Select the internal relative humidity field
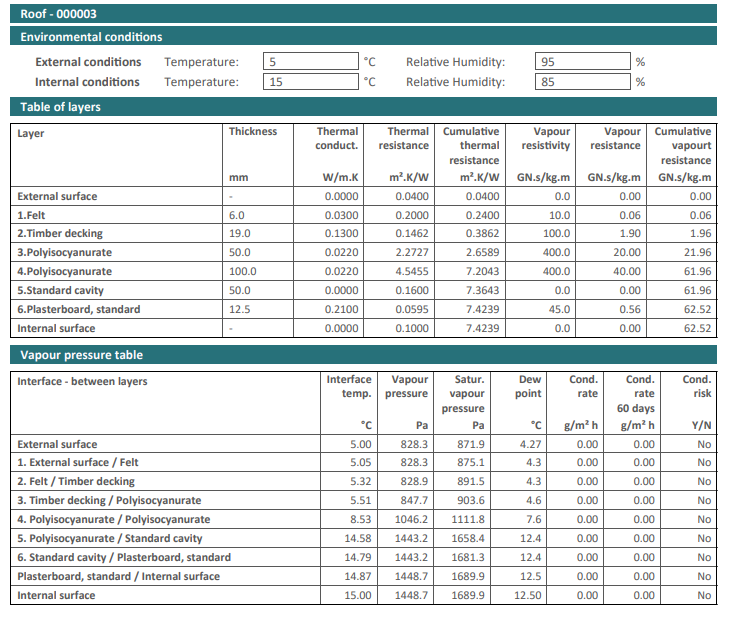Screen dimensions: 735x620 coord(582,82)
